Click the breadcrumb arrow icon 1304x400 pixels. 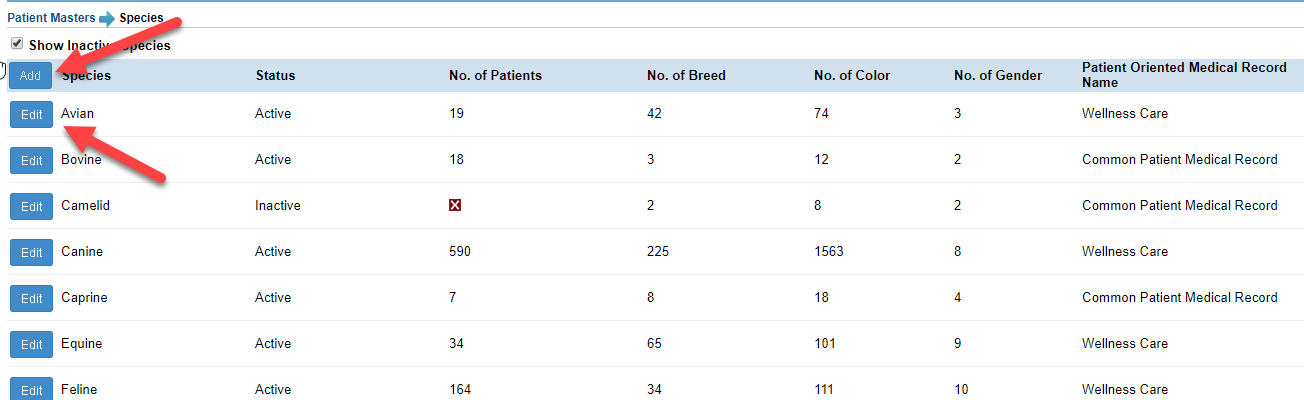[107, 18]
